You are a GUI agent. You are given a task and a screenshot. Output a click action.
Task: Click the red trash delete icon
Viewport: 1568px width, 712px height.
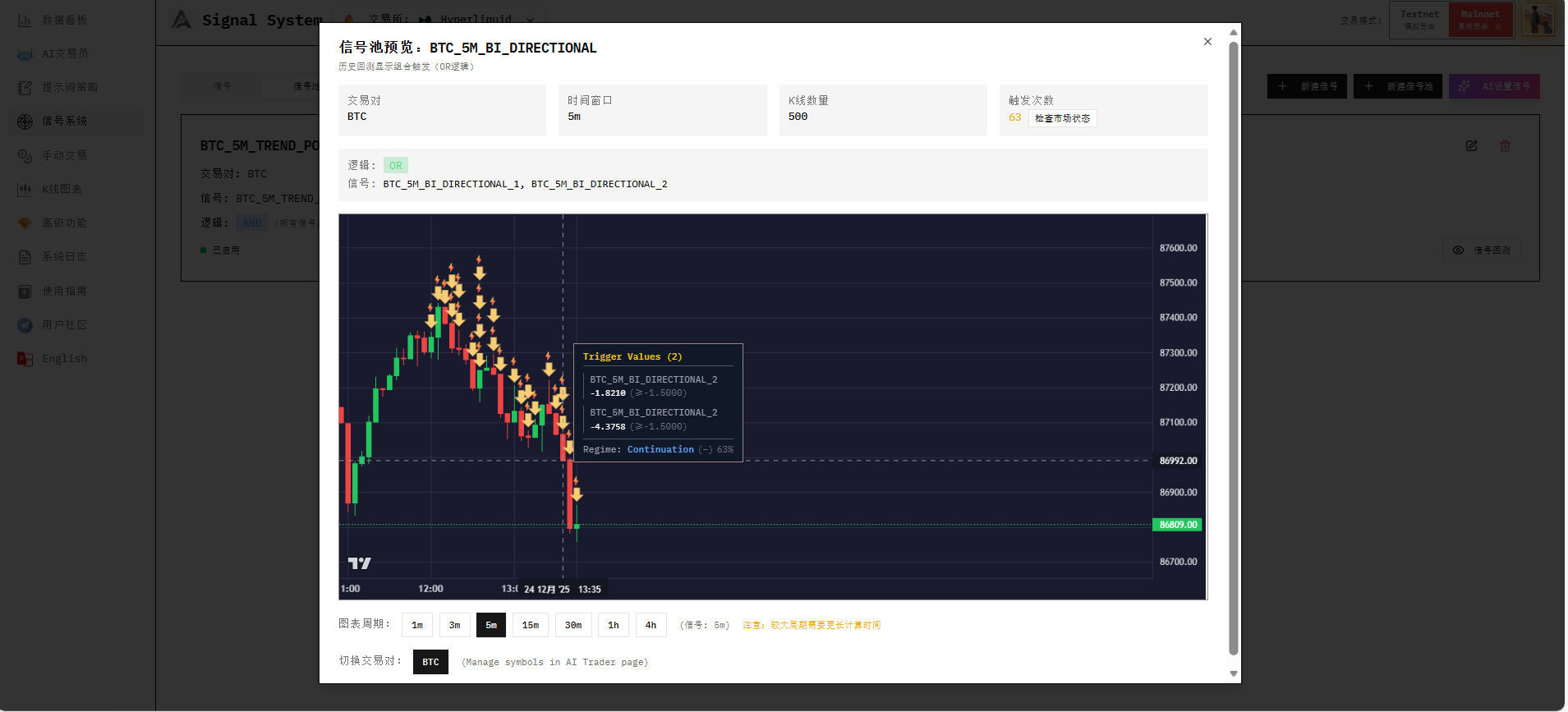coord(1505,145)
